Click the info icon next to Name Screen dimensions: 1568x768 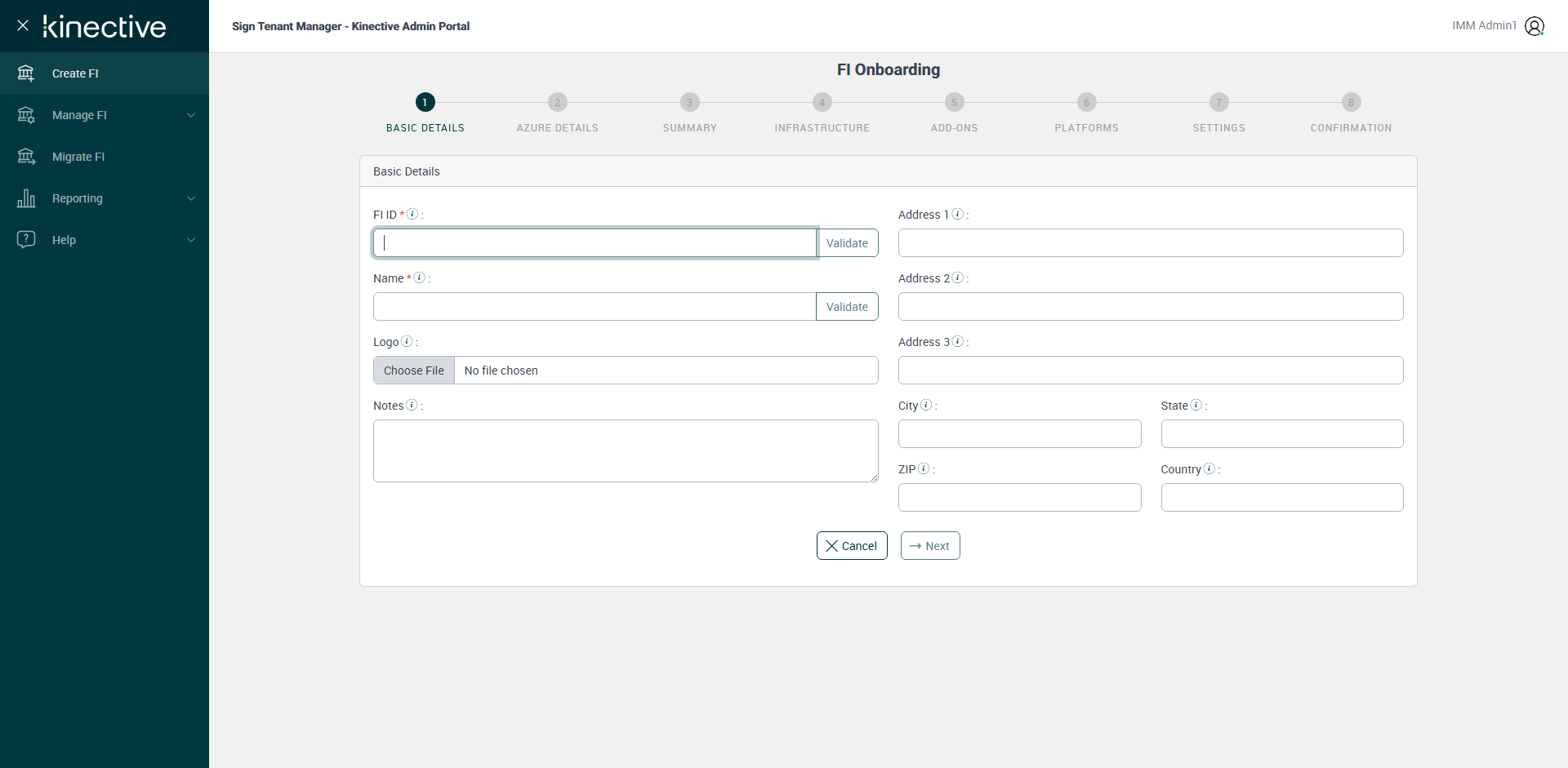[x=419, y=277]
